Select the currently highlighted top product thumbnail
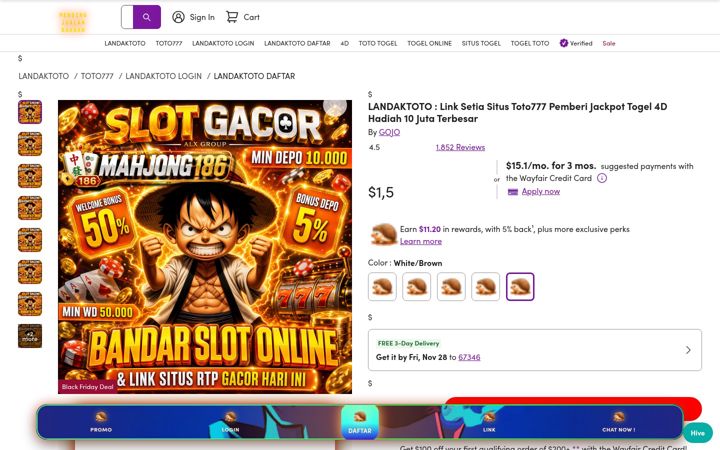This screenshot has height=450, width=720. [30, 112]
